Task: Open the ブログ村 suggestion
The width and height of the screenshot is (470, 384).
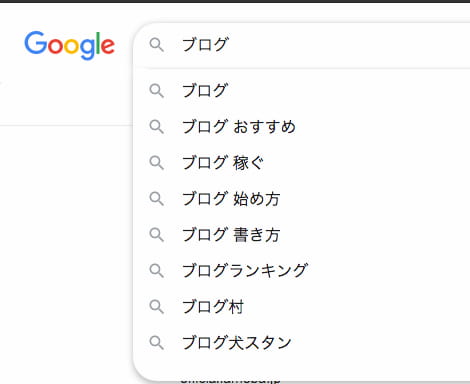Action: point(302,307)
